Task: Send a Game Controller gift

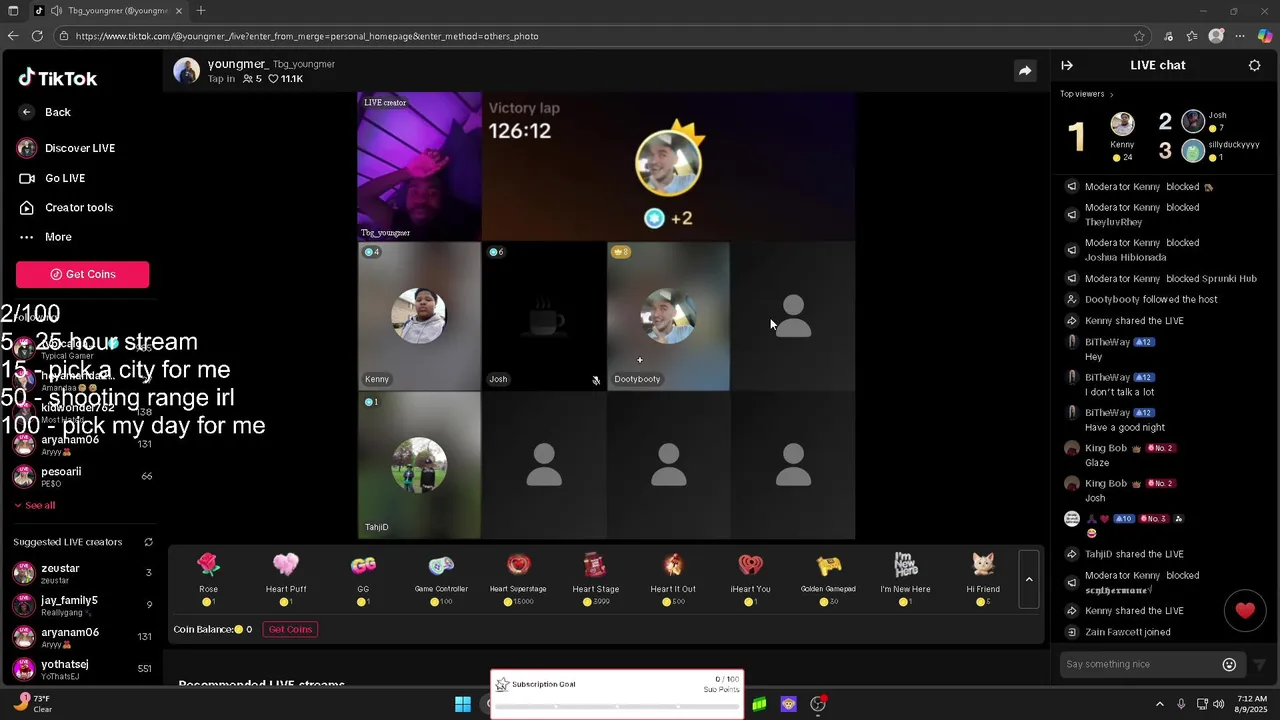Action: [441, 579]
